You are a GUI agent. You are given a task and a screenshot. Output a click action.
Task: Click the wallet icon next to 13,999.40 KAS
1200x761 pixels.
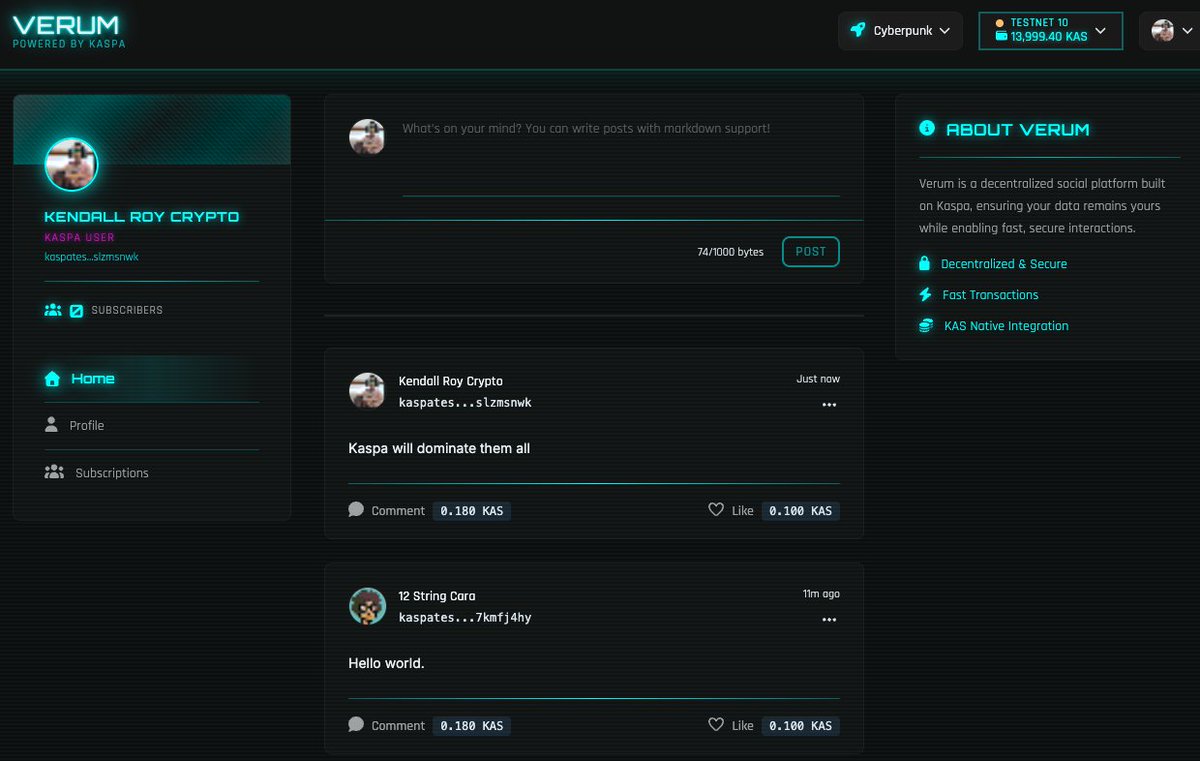(1001, 36)
